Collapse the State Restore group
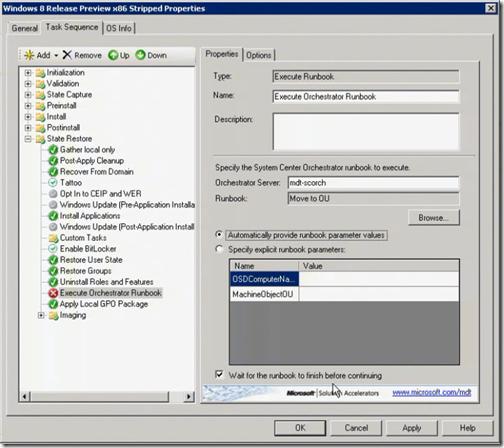This screenshot has width=504, height=448. coord(28,139)
